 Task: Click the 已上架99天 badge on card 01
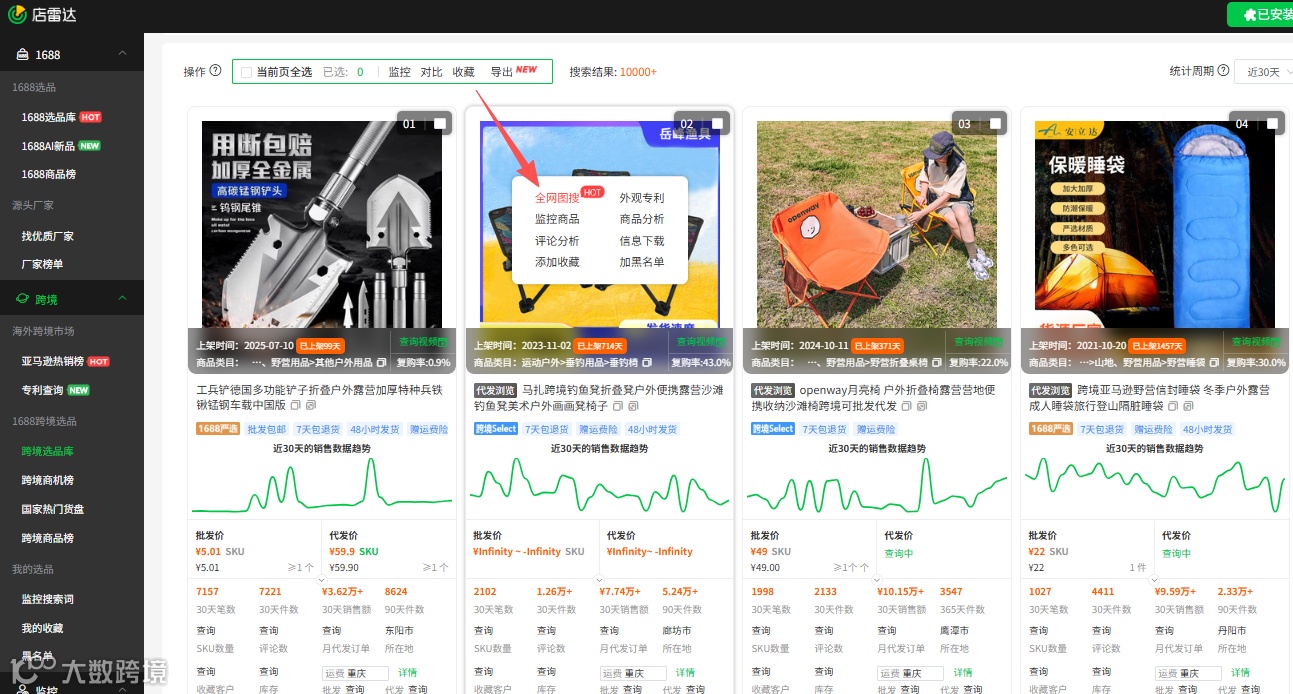(321, 345)
